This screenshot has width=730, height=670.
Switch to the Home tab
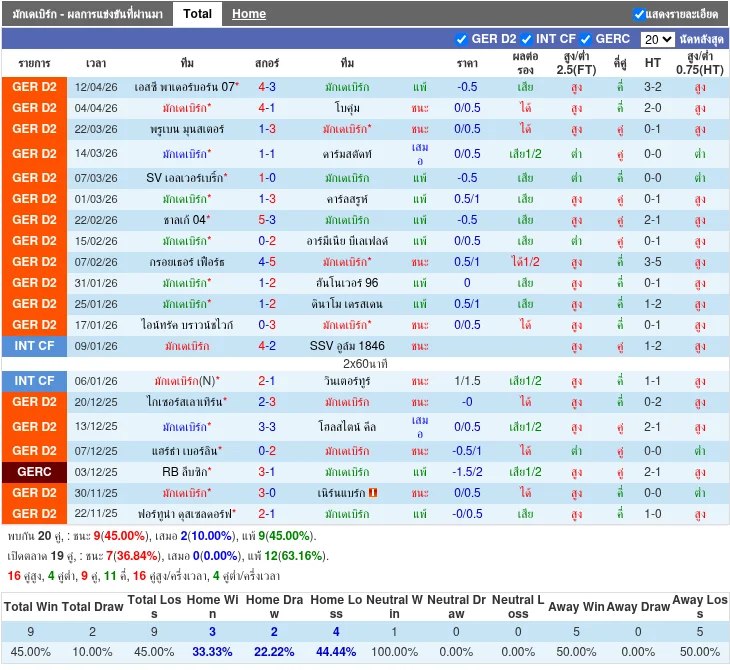click(249, 14)
